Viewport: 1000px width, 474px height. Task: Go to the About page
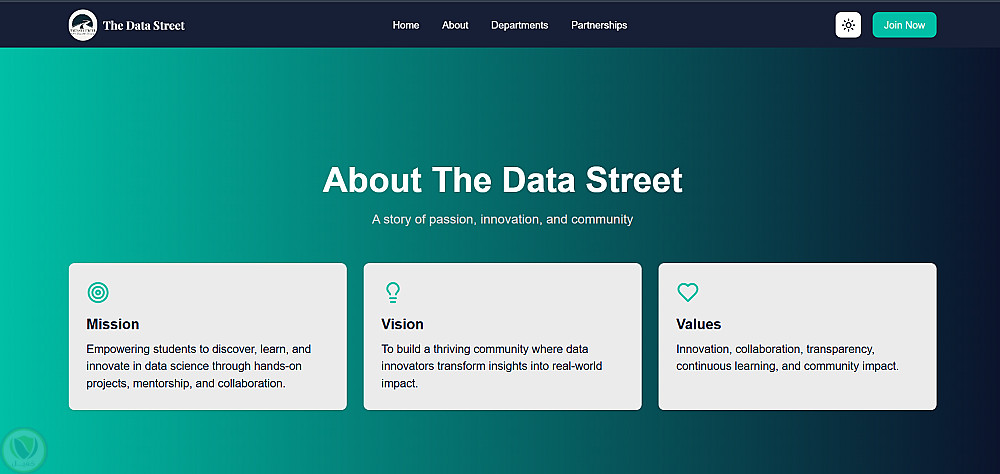tap(455, 25)
